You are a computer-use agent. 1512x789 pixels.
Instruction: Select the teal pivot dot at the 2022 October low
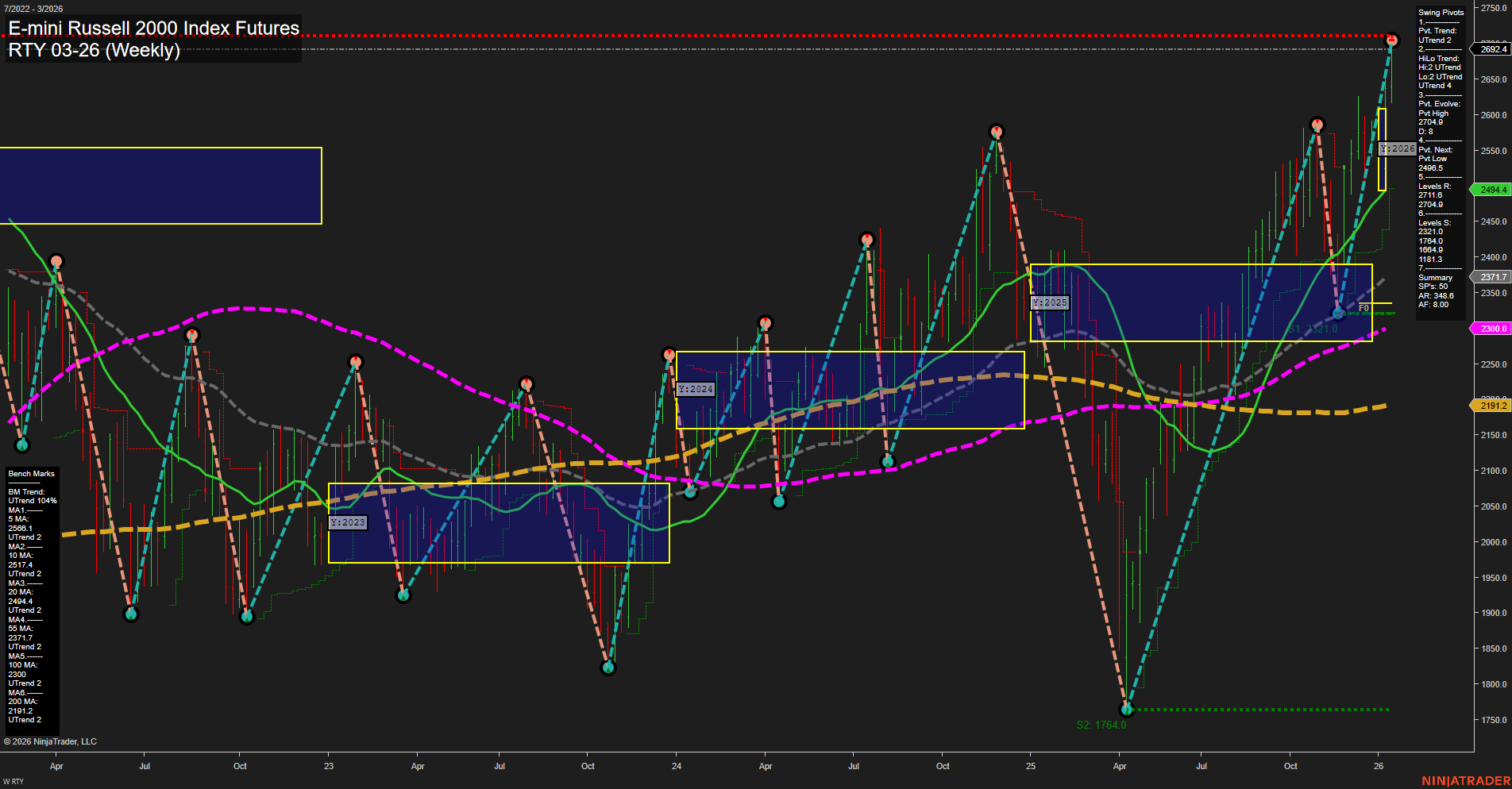[x=249, y=615]
